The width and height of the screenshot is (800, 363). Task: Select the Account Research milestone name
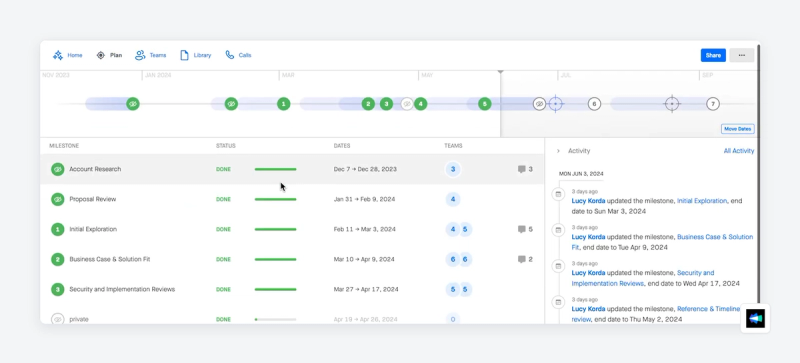95,169
